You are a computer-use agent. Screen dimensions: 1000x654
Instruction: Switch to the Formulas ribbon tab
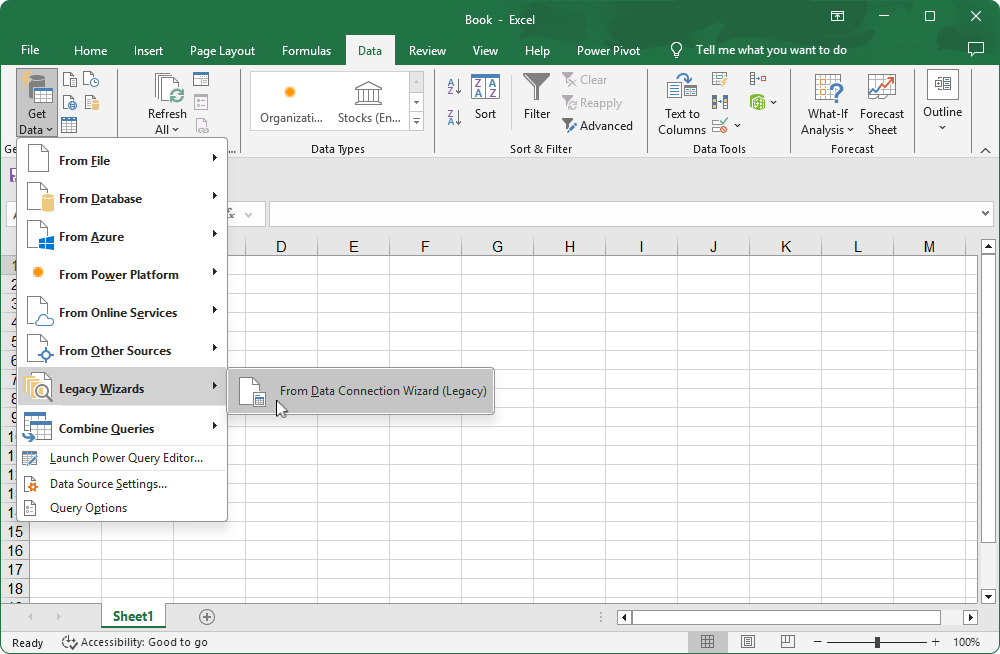point(306,50)
